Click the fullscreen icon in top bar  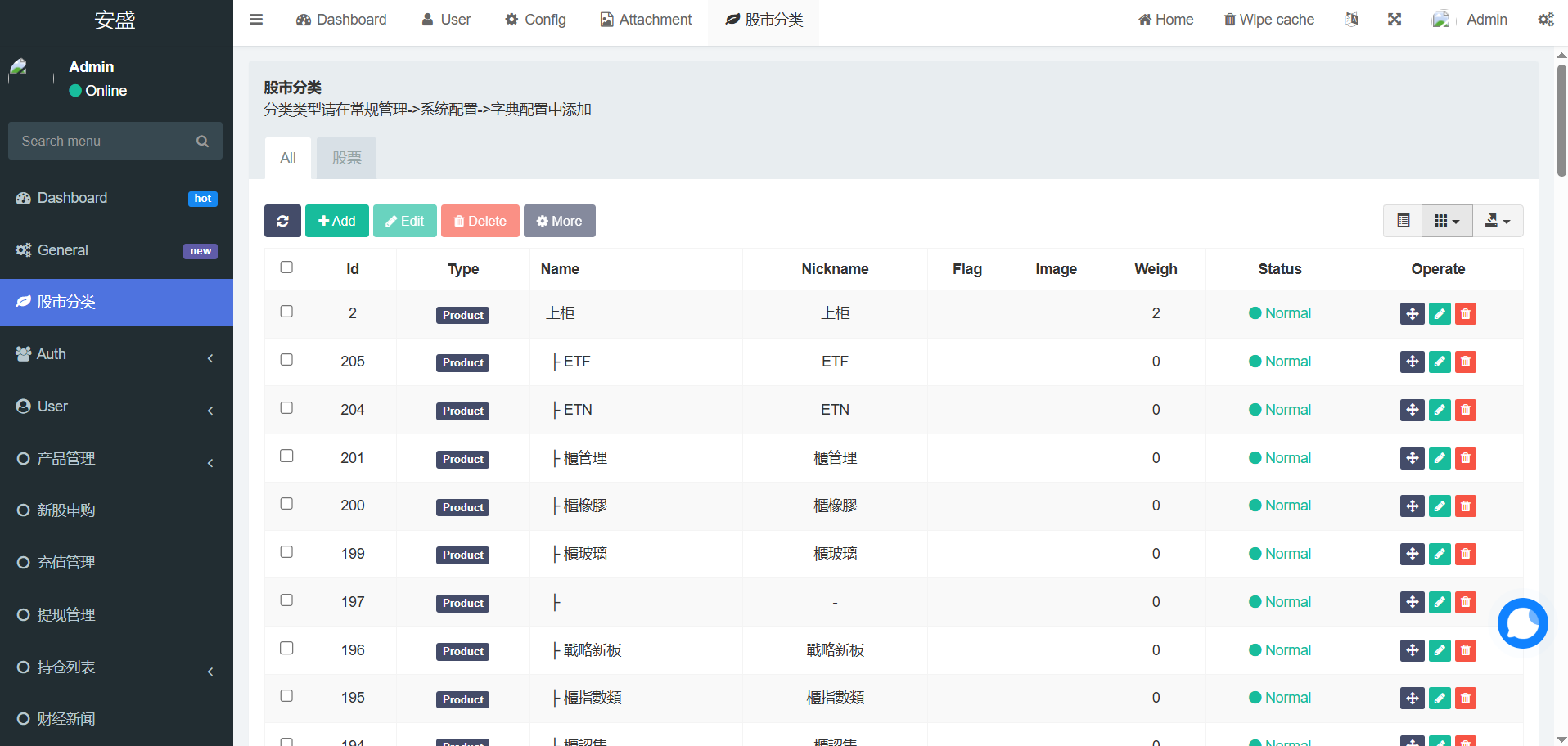(1395, 20)
